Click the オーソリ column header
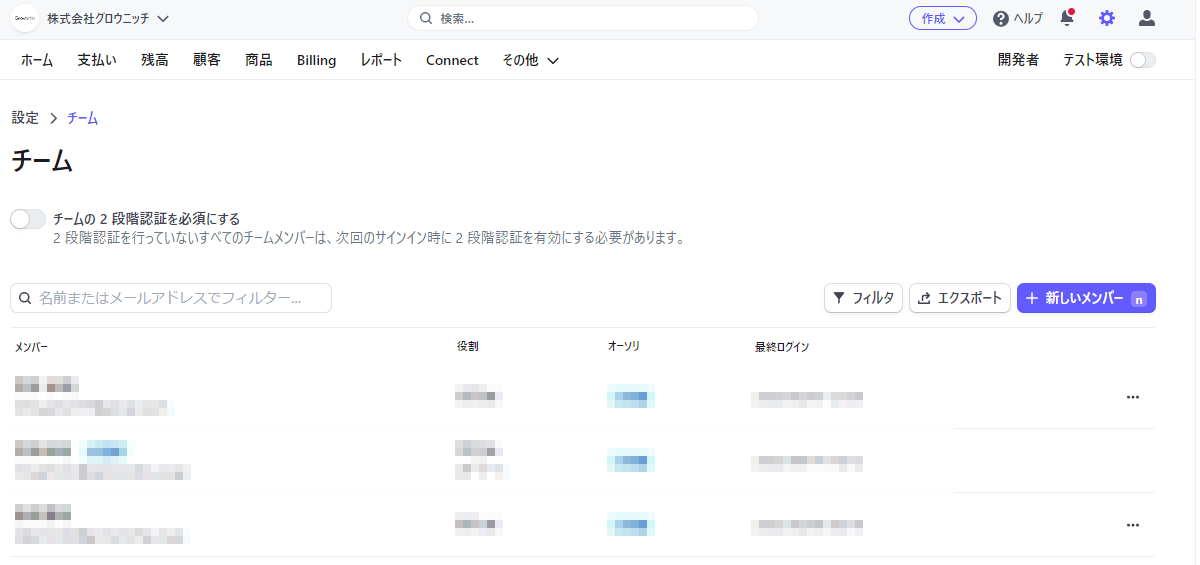1200x565 pixels. click(623, 347)
